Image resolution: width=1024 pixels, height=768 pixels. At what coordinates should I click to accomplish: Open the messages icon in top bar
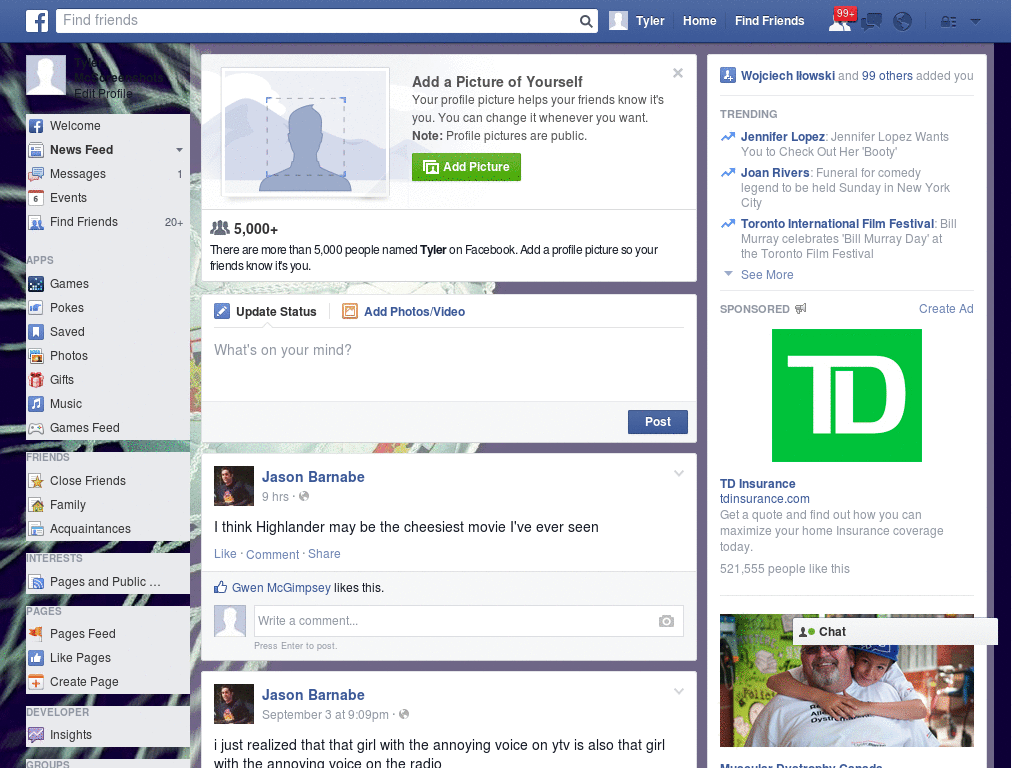click(871, 22)
